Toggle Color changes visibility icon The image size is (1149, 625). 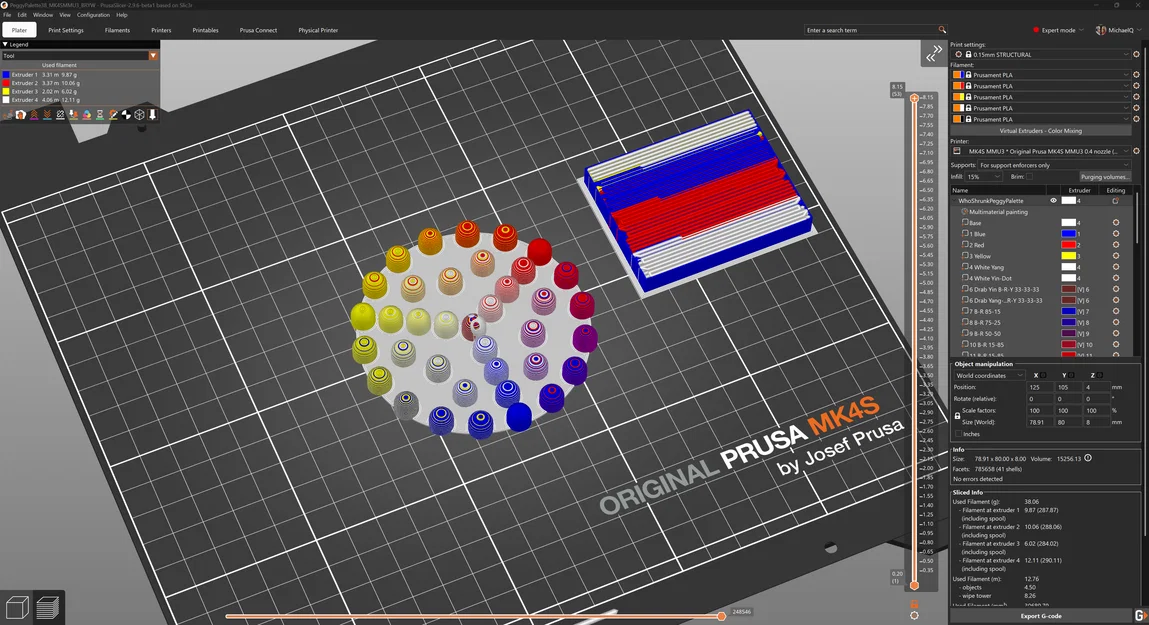[86, 115]
